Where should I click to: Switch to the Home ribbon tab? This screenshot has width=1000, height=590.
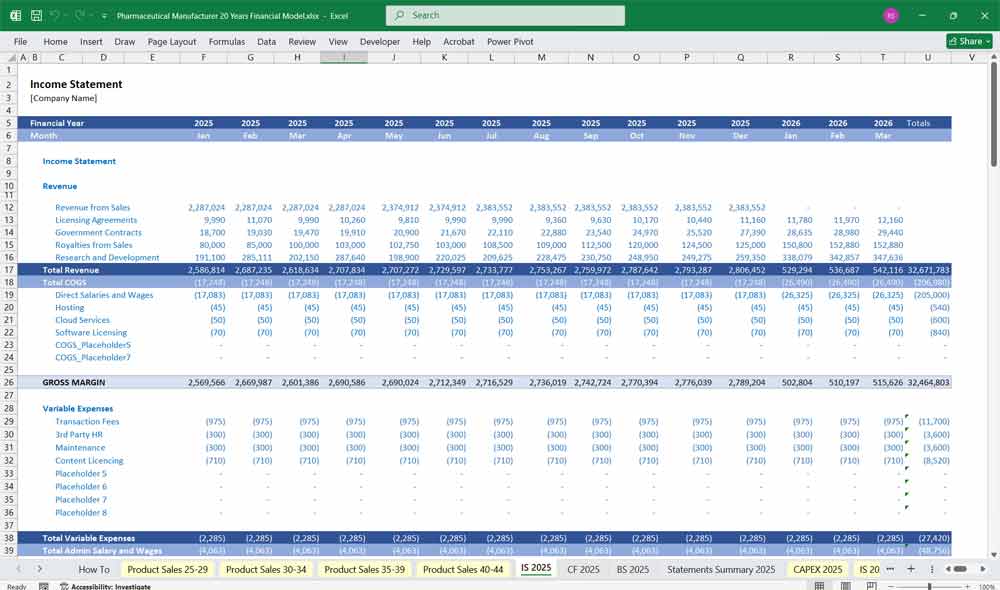[x=55, y=41]
